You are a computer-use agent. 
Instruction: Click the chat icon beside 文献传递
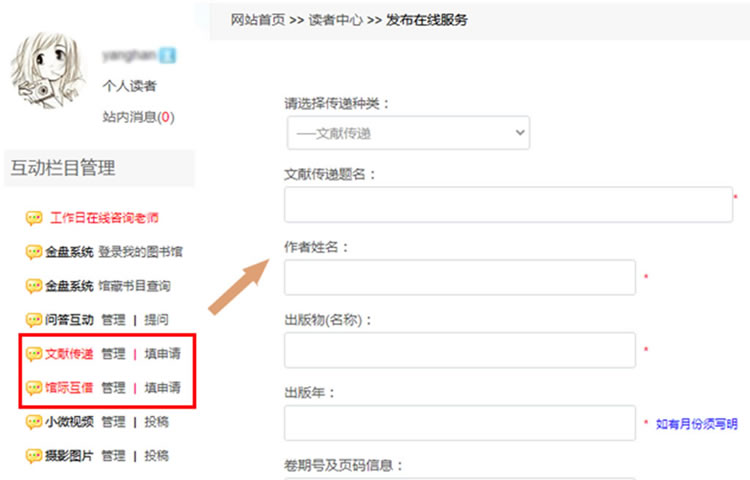pyautogui.click(x=34, y=354)
